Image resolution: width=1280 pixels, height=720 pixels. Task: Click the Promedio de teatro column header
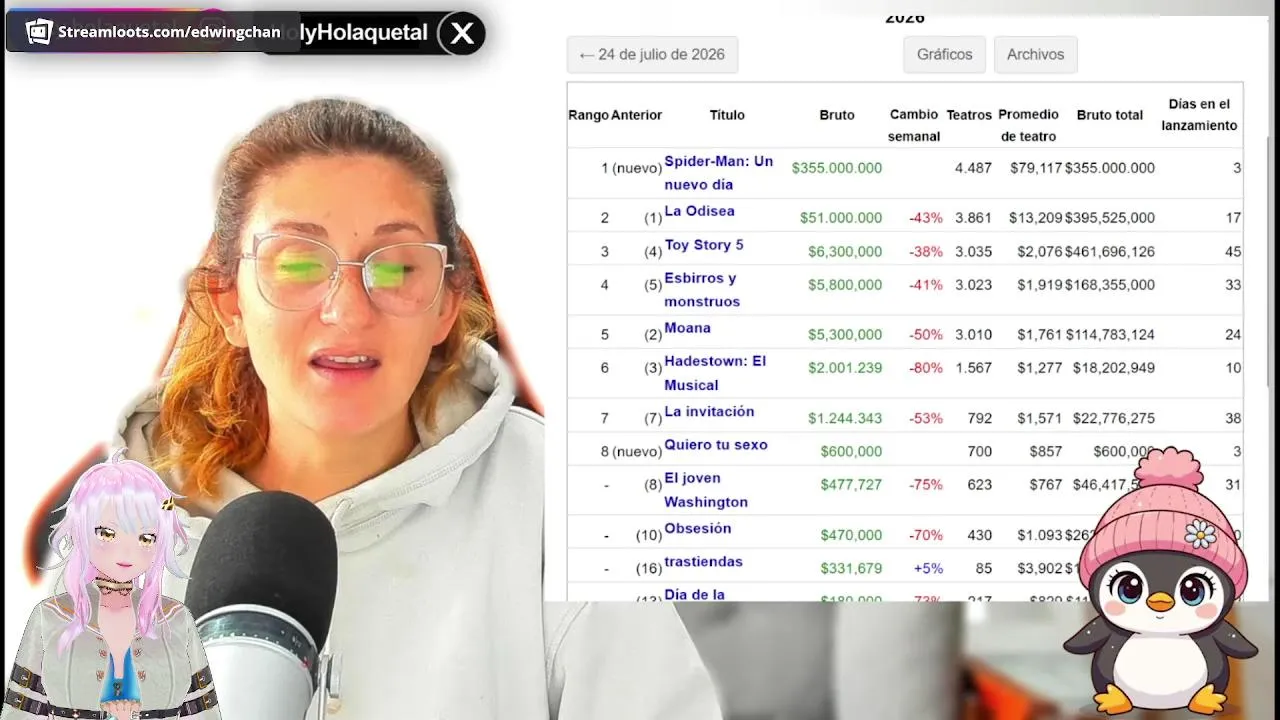click(x=1028, y=125)
